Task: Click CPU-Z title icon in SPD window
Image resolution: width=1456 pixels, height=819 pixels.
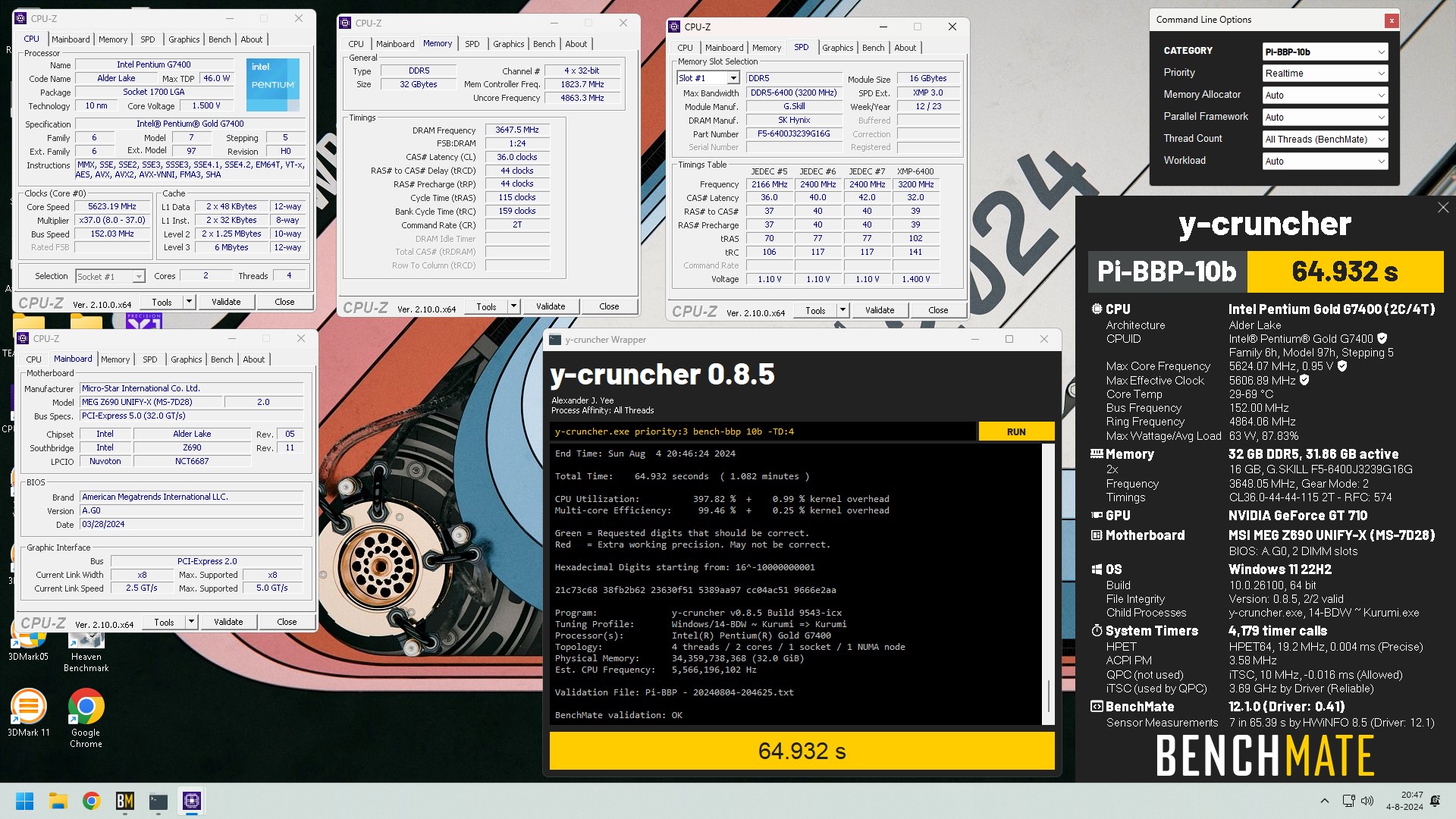Action: pos(674,27)
